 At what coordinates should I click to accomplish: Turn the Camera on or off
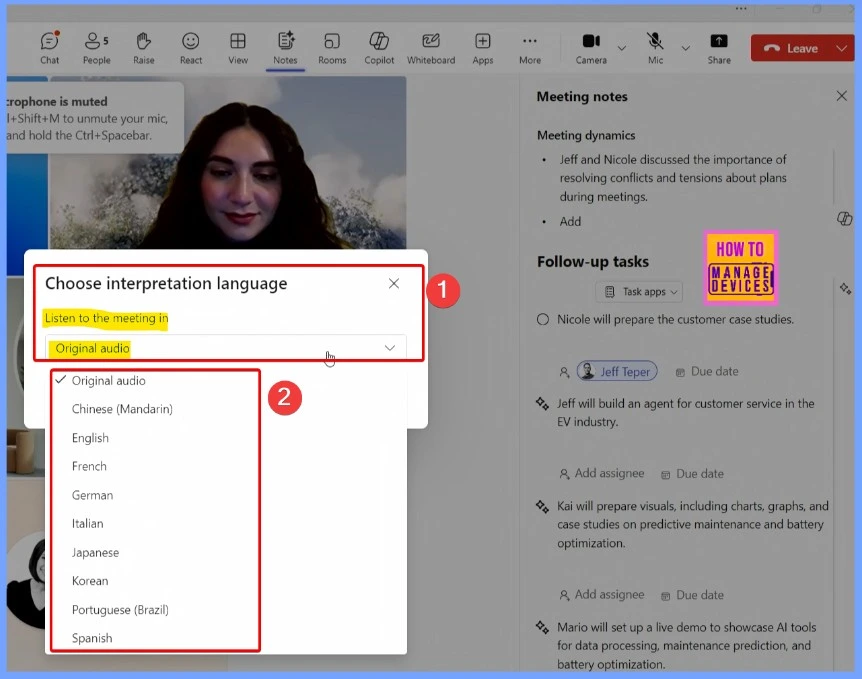[592, 48]
